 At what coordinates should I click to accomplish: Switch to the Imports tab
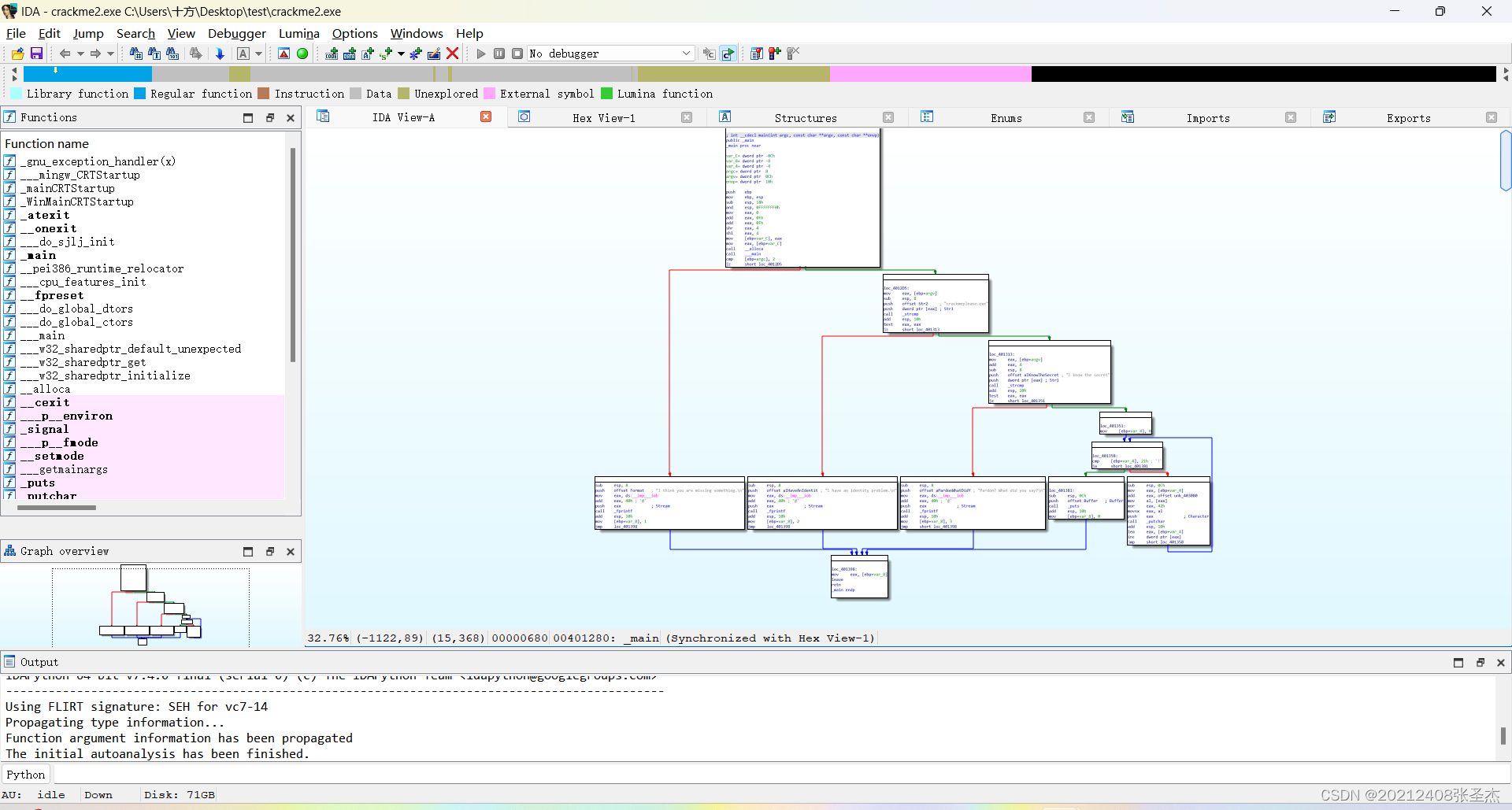pyautogui.click(x=1208, y=117)
